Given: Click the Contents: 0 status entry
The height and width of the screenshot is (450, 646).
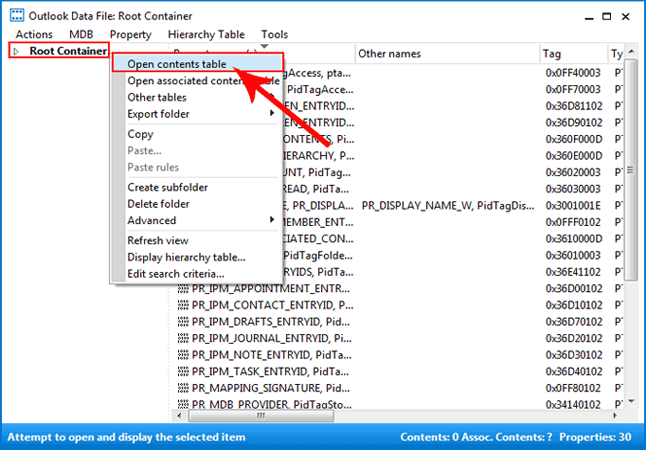Looking at the screenshot, I should tap(430, 437).
